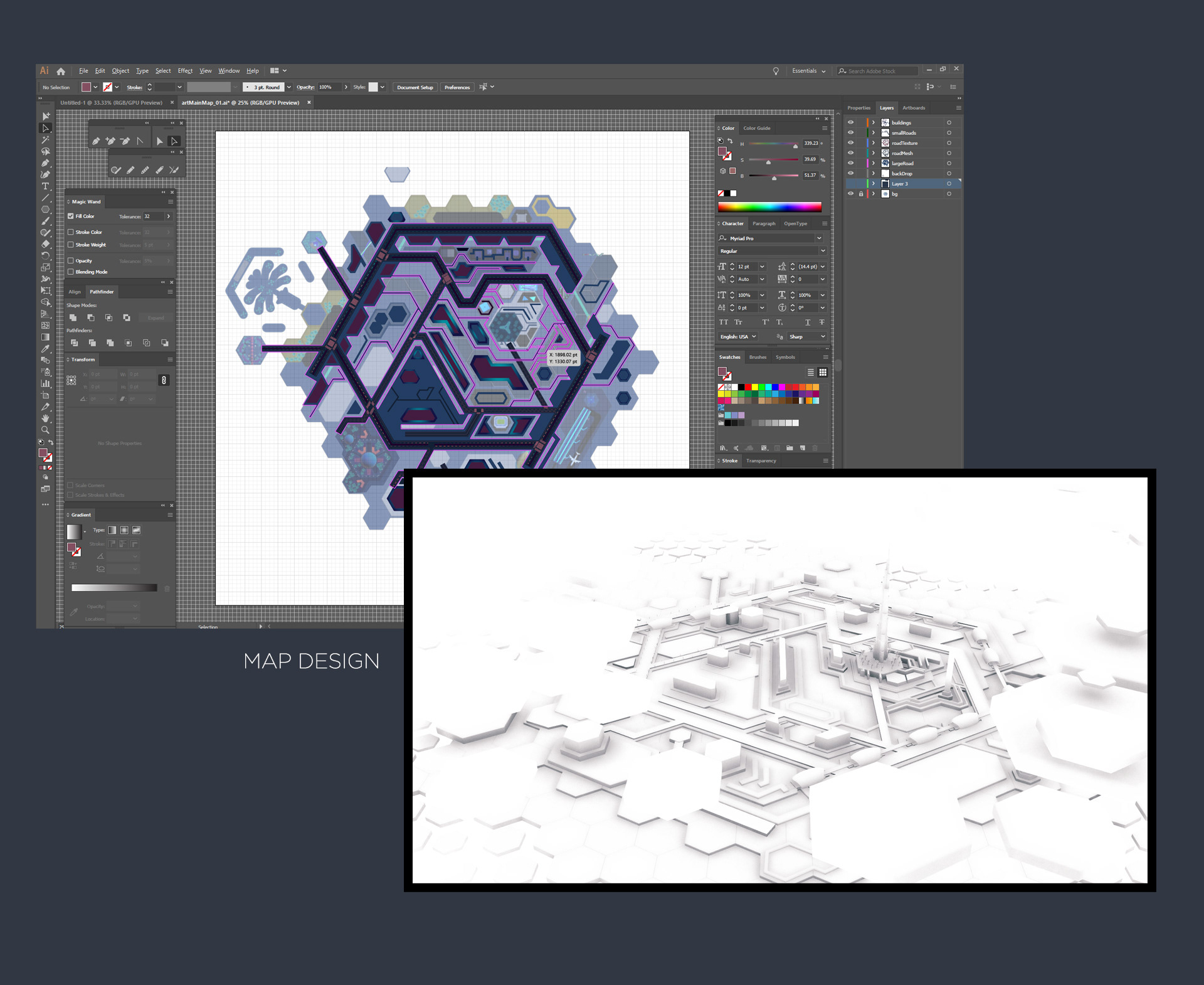
Task: Click the Add Anchor Point pen tool
Action: coord(110,141)
